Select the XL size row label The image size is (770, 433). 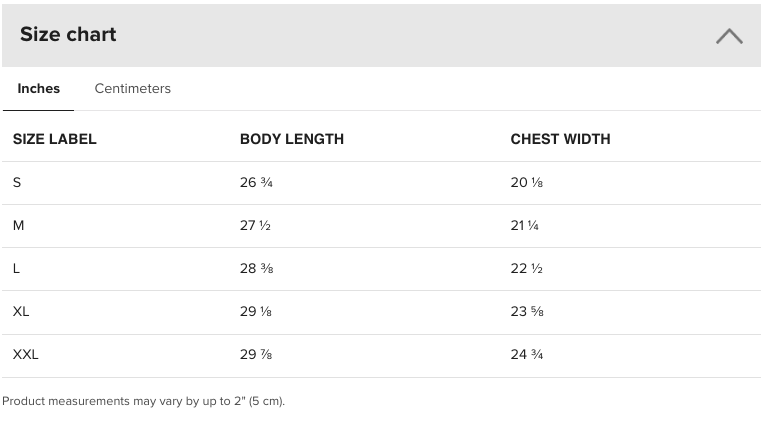tap(21, 311)
